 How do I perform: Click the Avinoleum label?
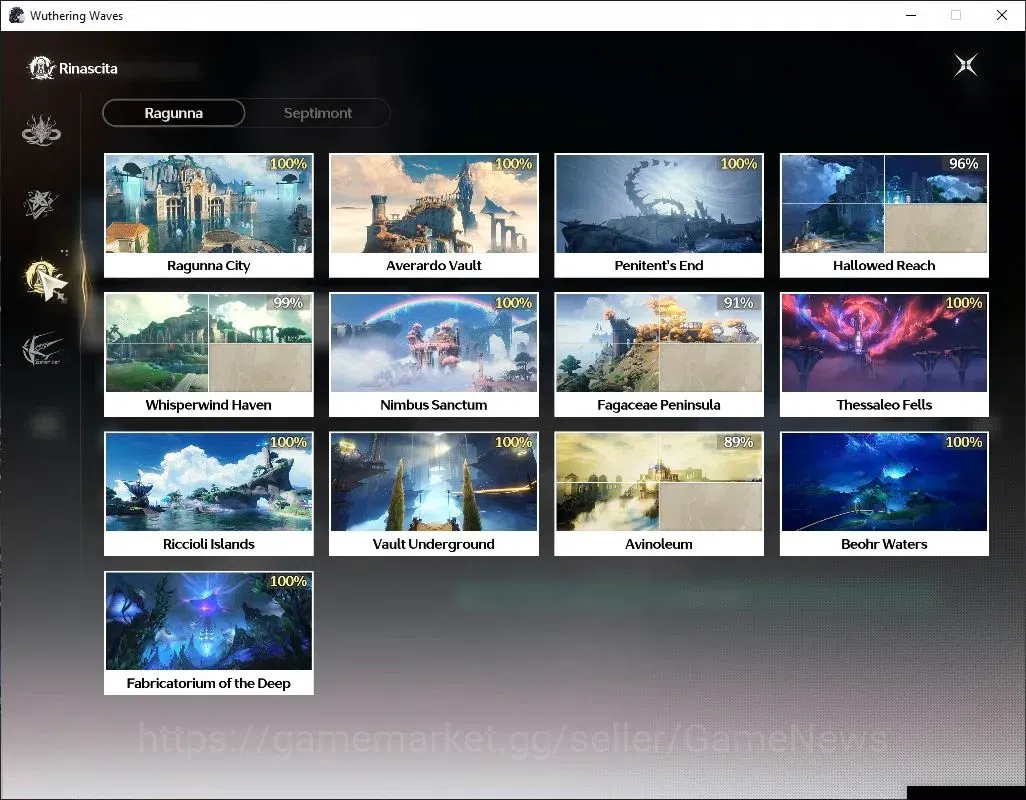[x=659, y=544]
